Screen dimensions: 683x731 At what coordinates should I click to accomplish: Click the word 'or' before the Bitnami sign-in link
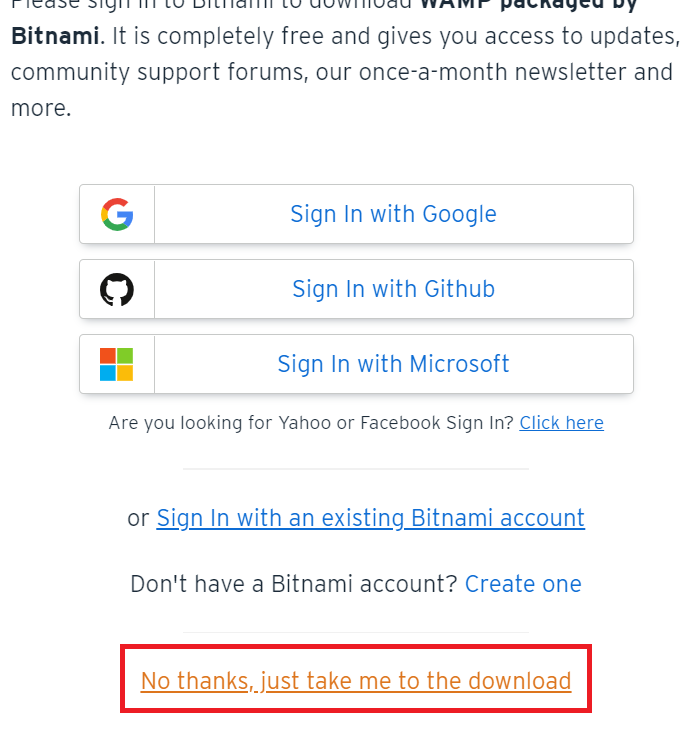click(138, 518)
